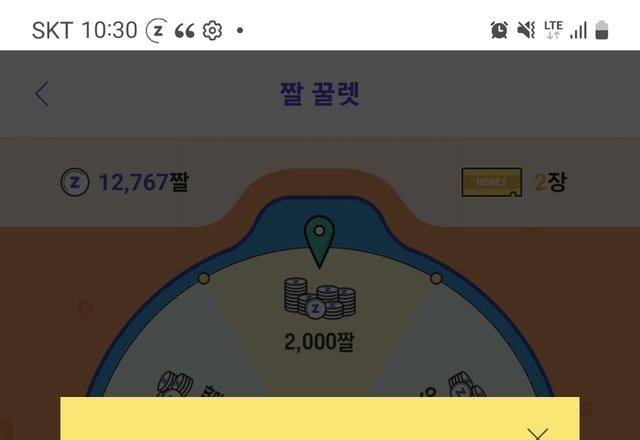Select the 2,000짤 roulette segment label
The image size is (640, 440).
[x=320, y=342]
